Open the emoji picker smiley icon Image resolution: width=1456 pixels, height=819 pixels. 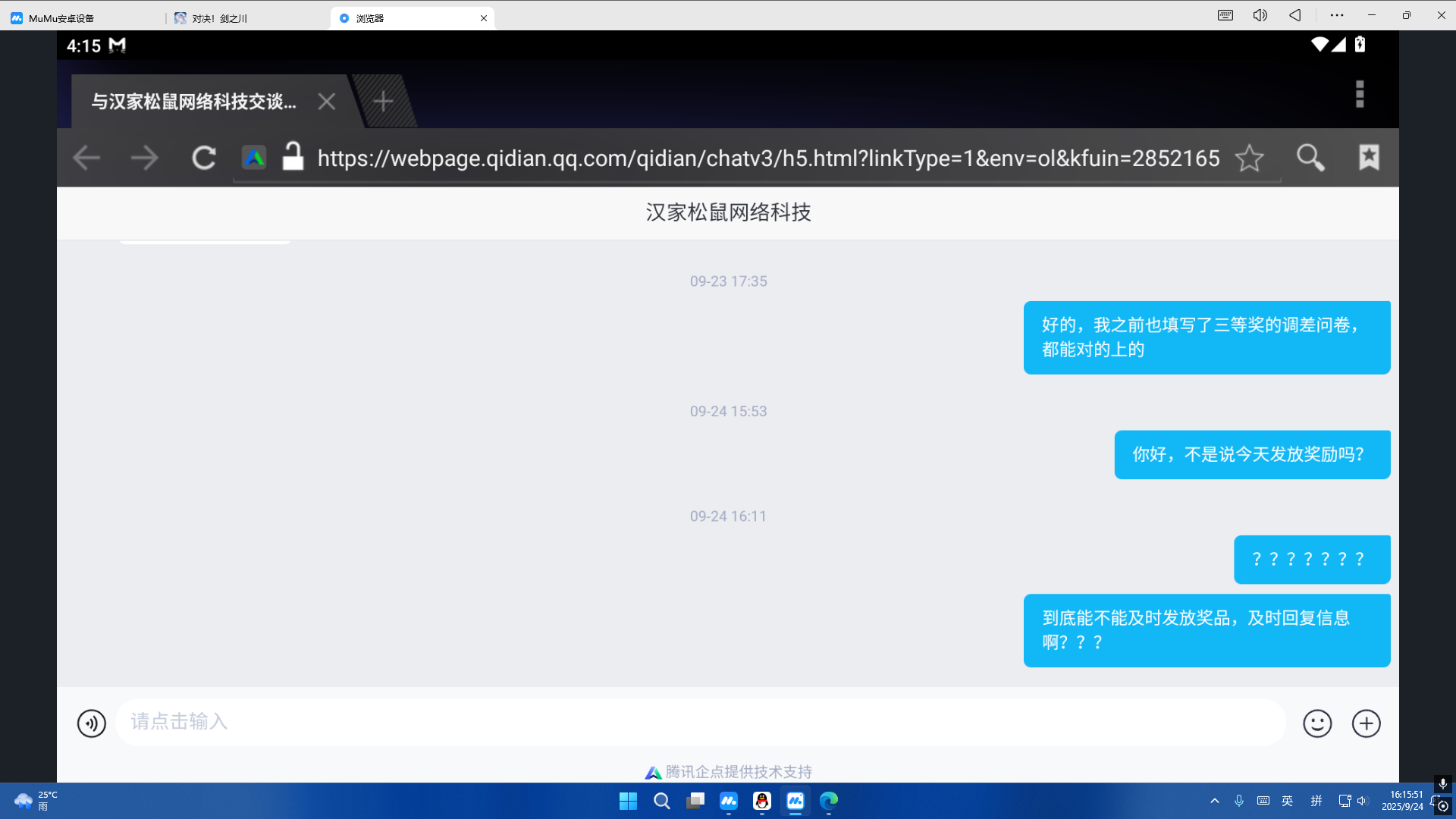(1317, 723)
